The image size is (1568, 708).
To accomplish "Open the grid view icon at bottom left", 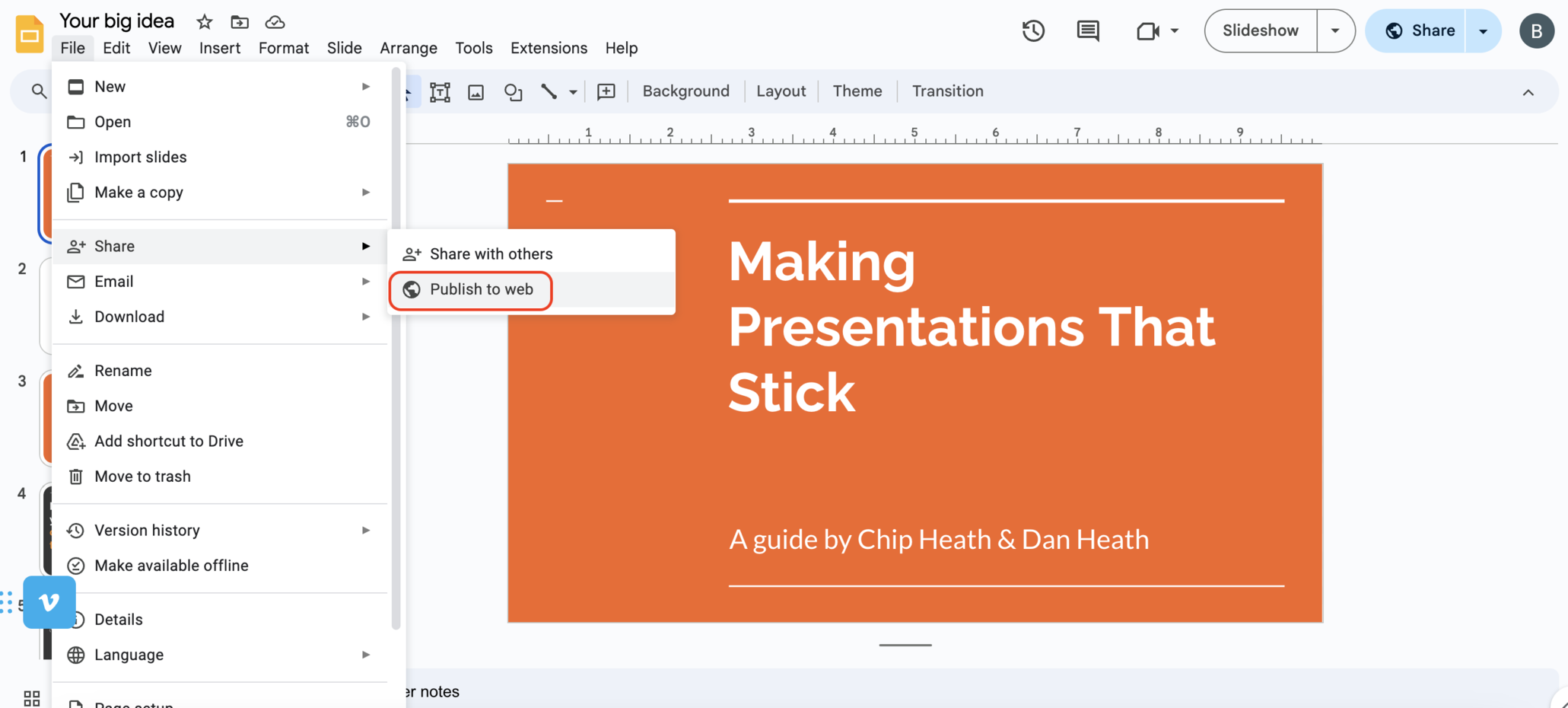I will 32,698.
